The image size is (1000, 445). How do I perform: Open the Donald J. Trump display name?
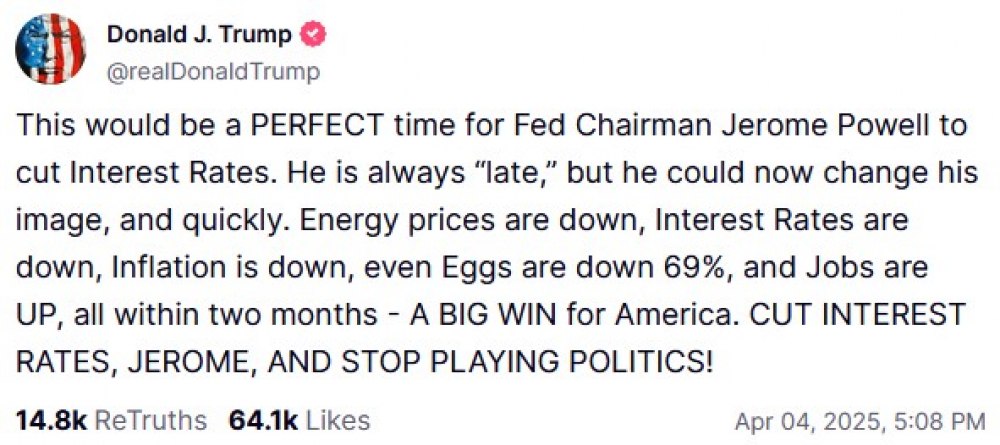[198, 35]
